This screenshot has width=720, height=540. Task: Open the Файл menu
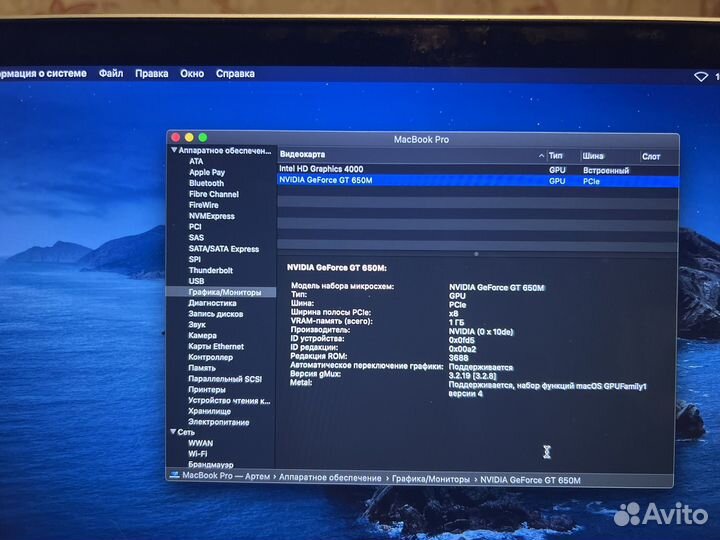pyautogui.click(x=111, y=73)
